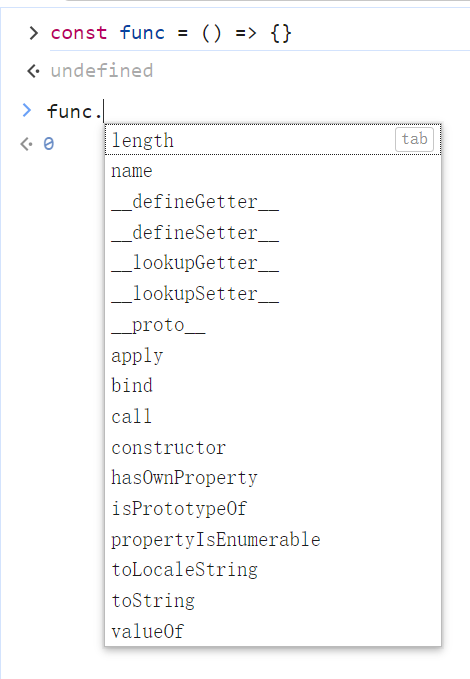This screenshot has height=679, width=470.
Task: Pick isPrototypeOf from autocomplete
Action: pos(273,509)
